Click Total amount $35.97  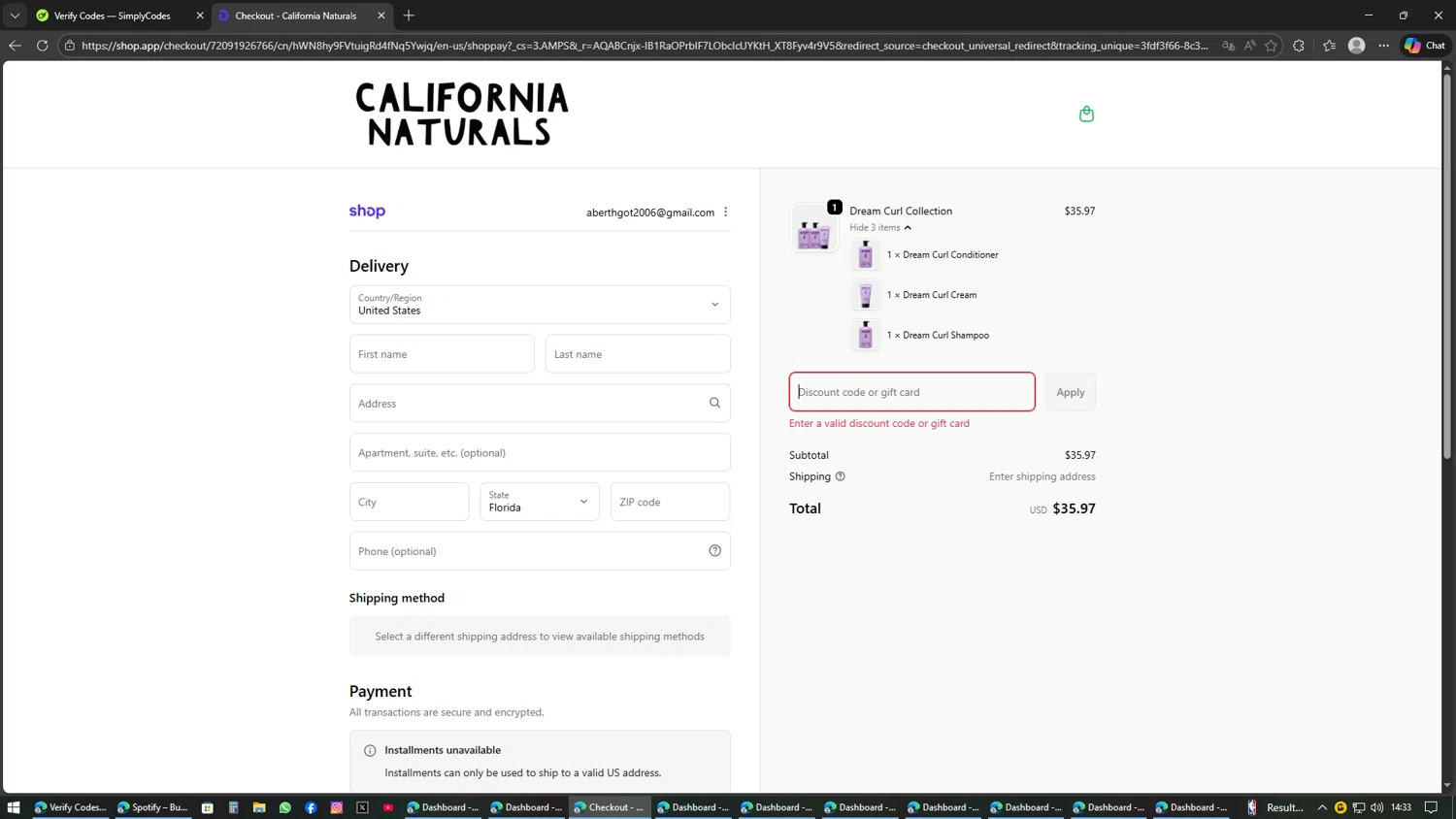[1074, 508]
